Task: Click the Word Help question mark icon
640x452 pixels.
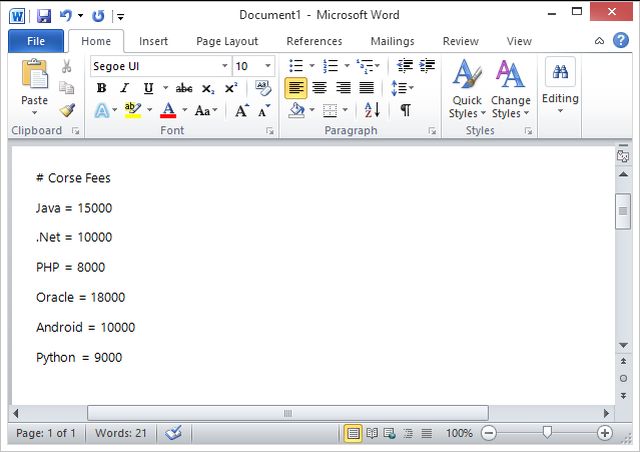Action: tap(621, 40)
